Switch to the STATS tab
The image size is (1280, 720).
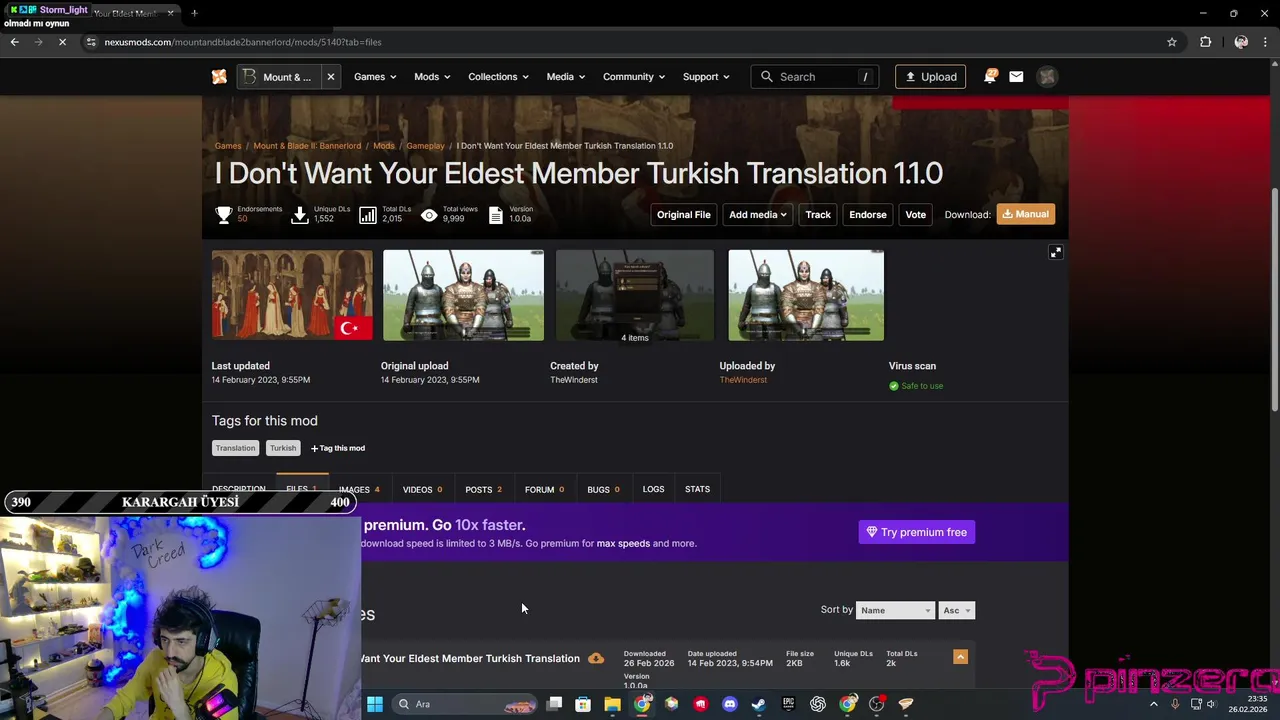point(697,489)
